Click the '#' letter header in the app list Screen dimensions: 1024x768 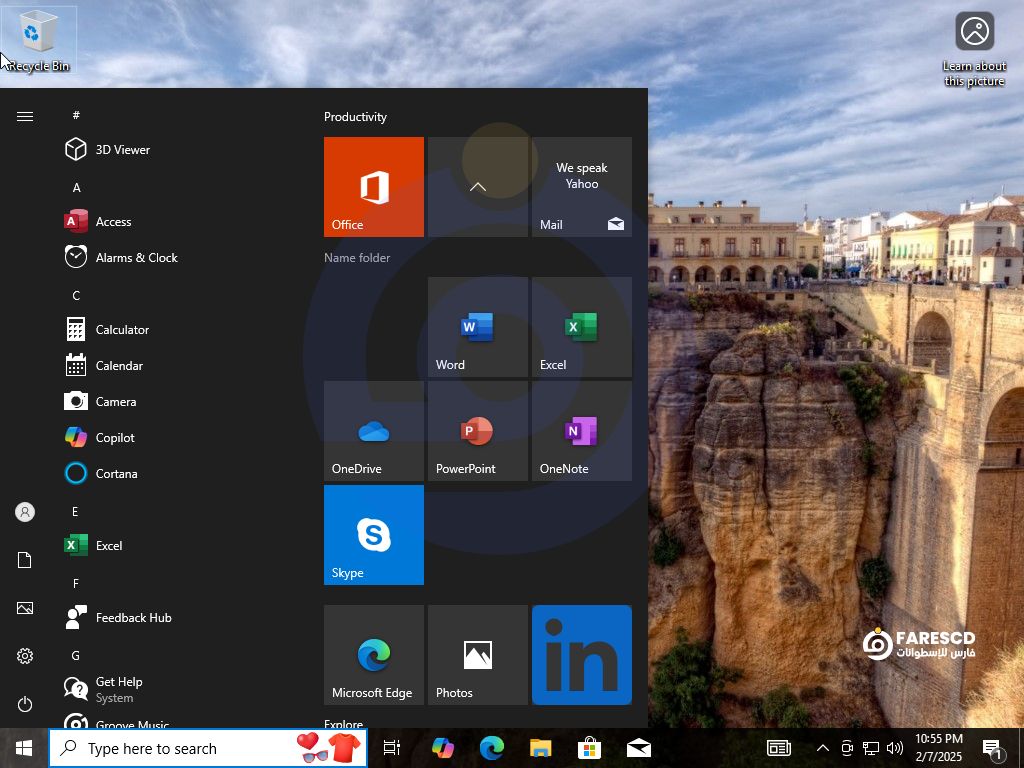point(76,115)
